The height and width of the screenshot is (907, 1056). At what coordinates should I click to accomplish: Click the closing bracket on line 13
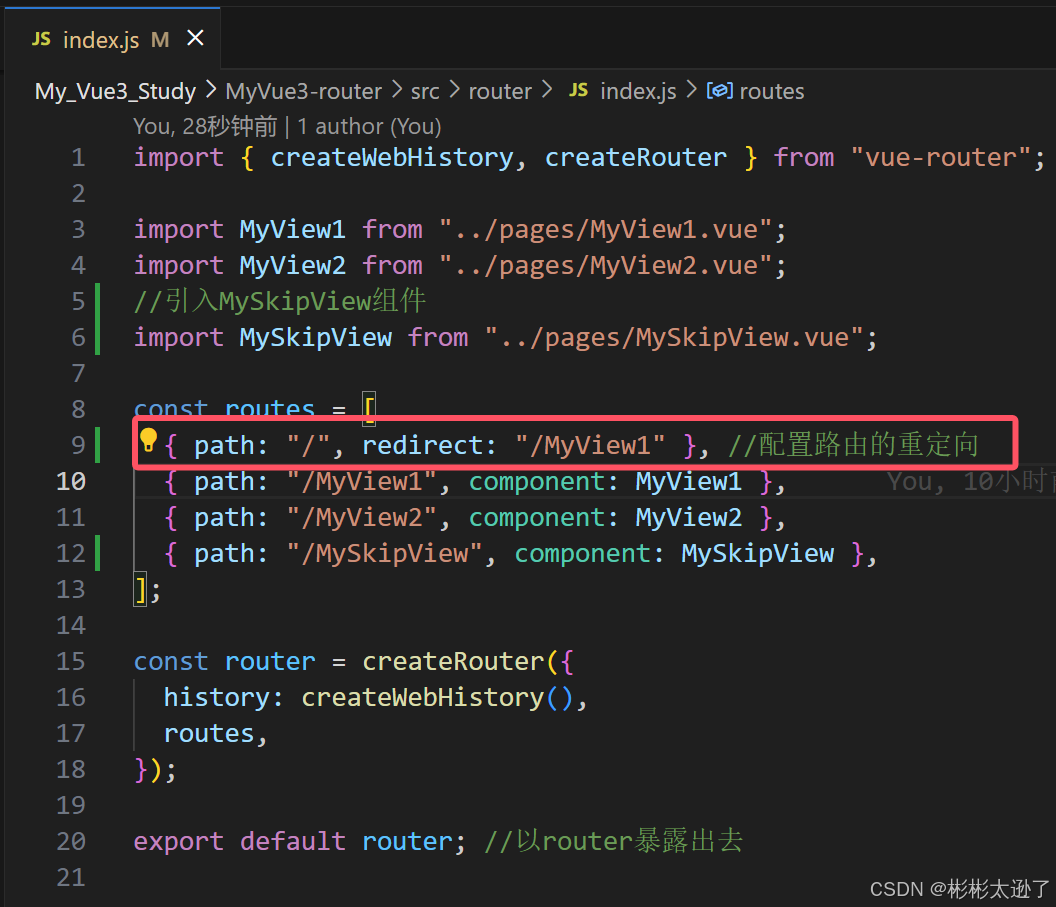(140, 590)
